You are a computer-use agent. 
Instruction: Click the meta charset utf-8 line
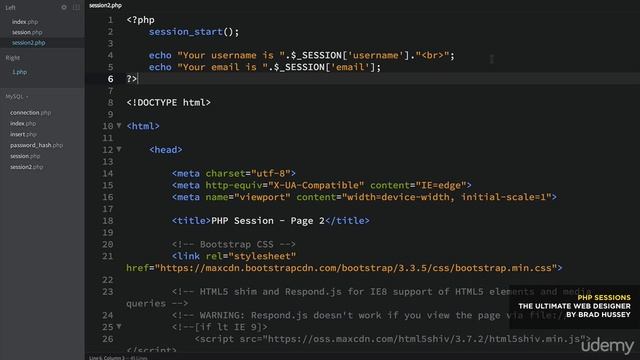coord(233,173)
